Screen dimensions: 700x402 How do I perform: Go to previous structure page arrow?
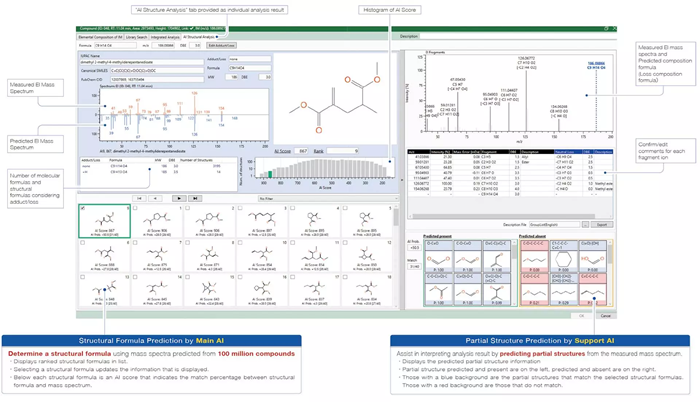tap(155, 198)
